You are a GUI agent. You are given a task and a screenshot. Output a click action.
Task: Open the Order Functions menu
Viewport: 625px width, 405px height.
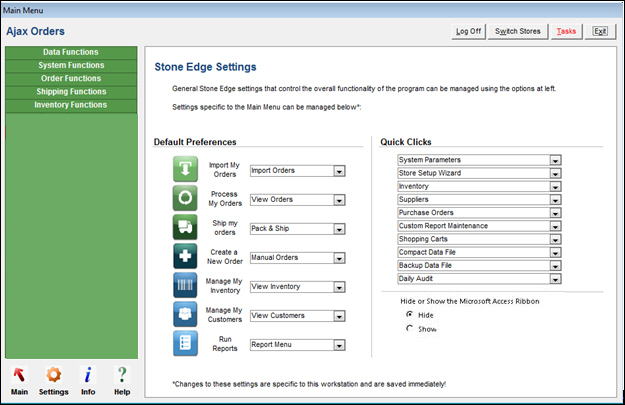[71, 79]
